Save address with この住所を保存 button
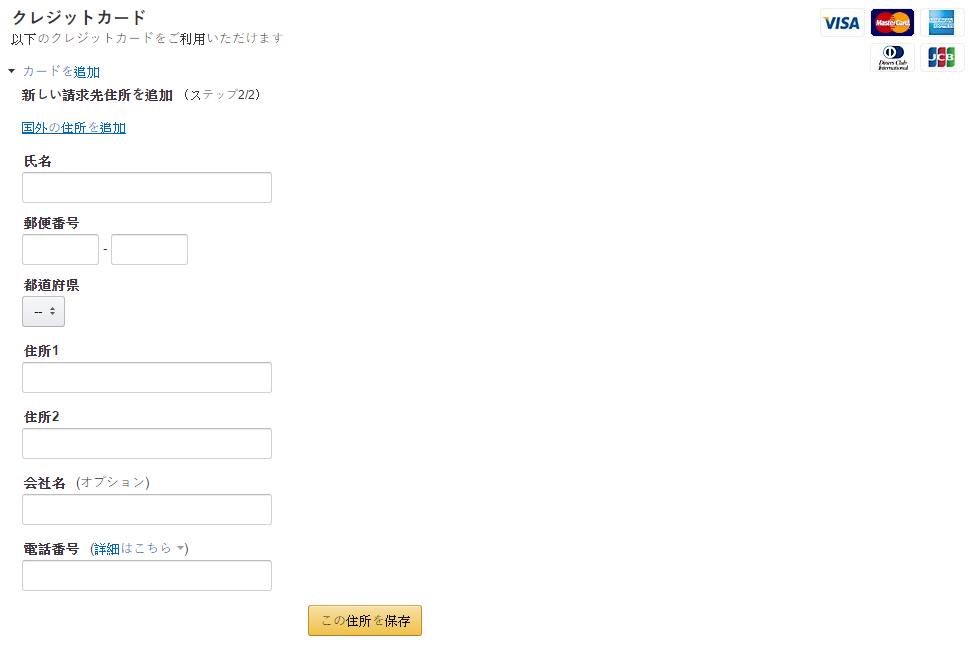 [365, 621]
